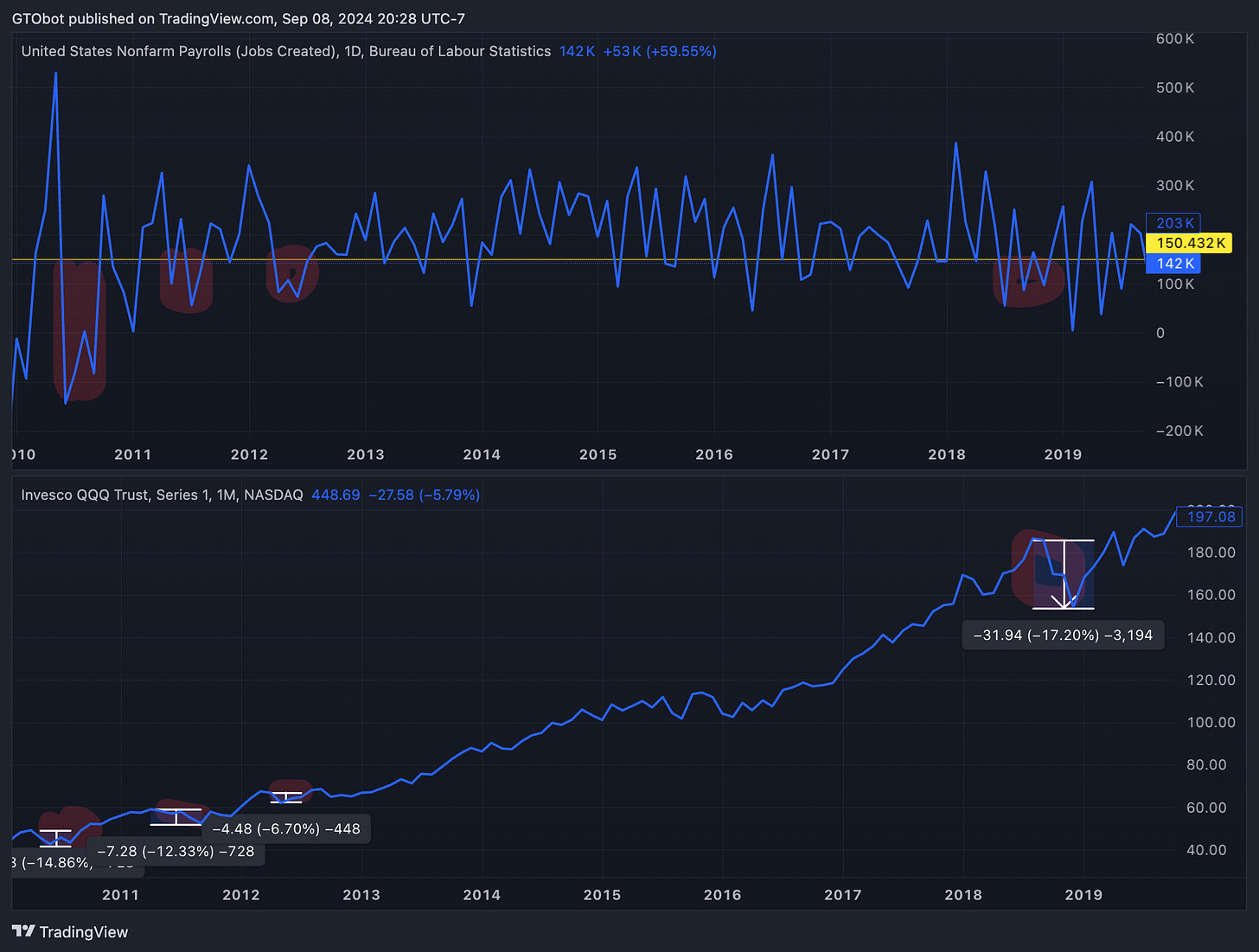Click the TradingView logo at bottom left
The height and width of the screenshot is (952, 1259).
(70, 931)
